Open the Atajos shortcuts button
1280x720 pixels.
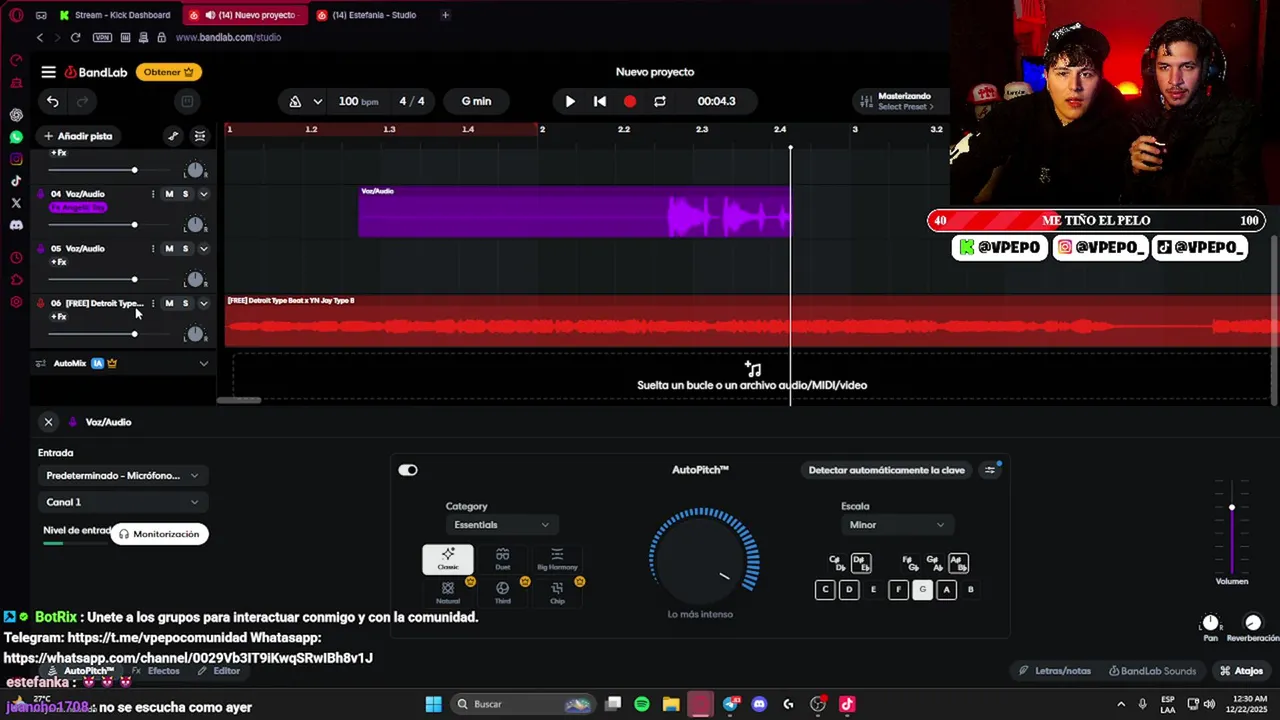coord(1241,671)
